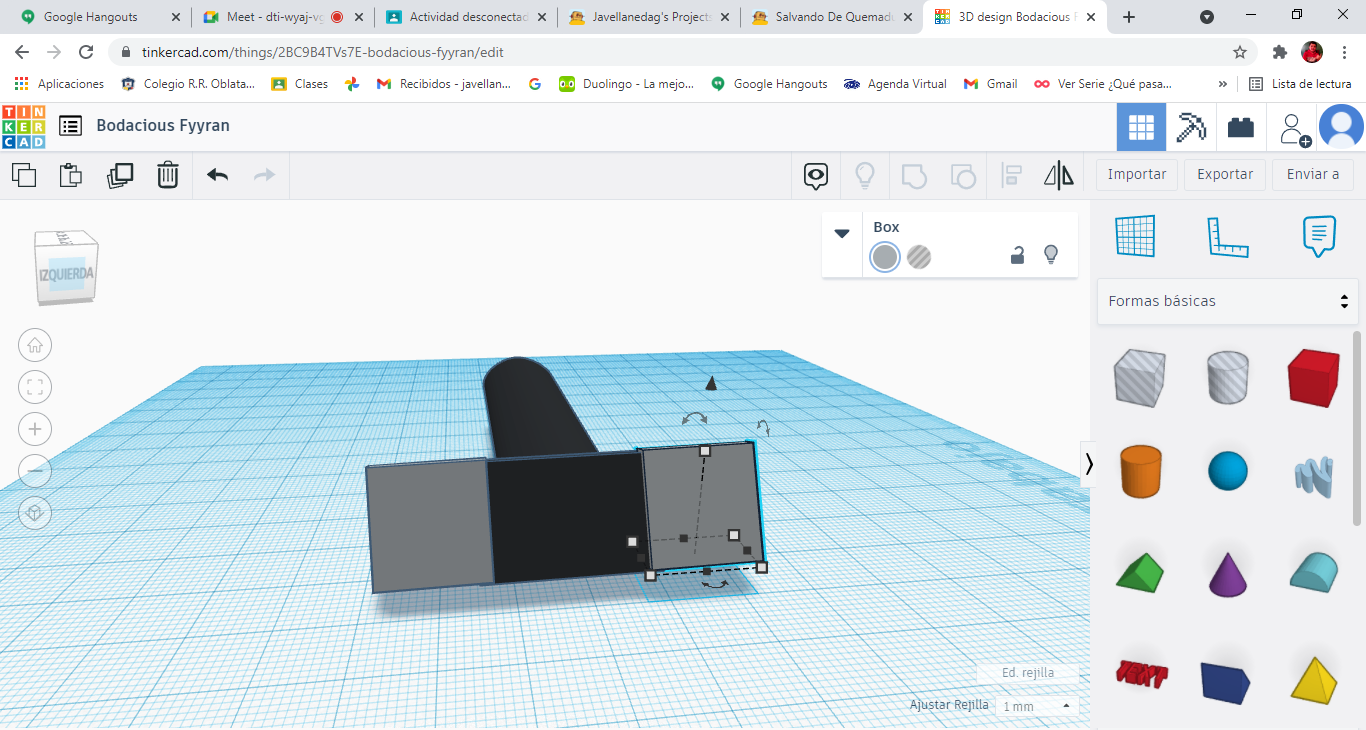Select the Workplane tool
Image resolution: width=1366 pixels, height=730 pixels.
[1135, 236]
